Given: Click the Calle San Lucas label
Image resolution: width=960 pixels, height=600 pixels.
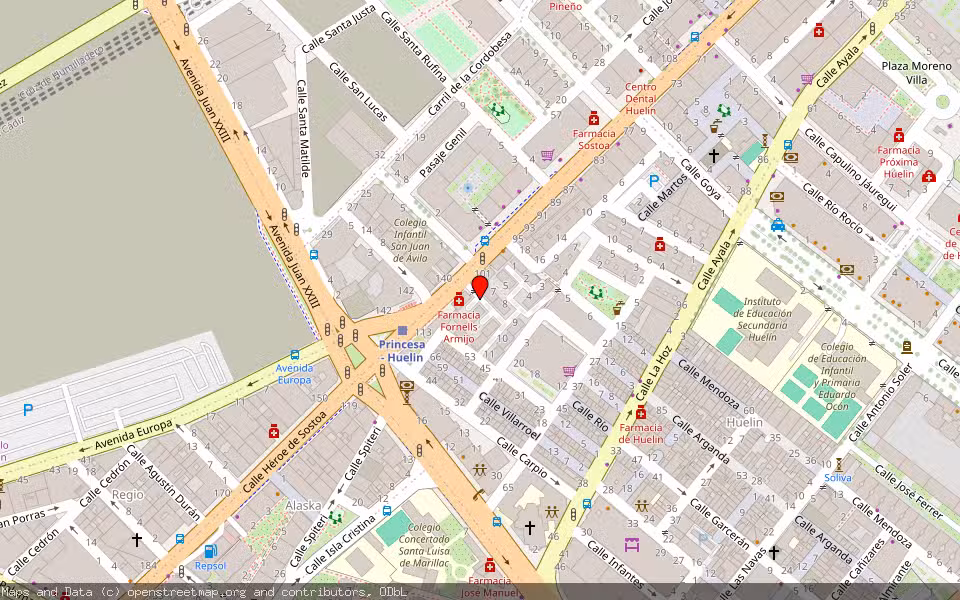Looking at the screenshot, I should click(358, 91).
